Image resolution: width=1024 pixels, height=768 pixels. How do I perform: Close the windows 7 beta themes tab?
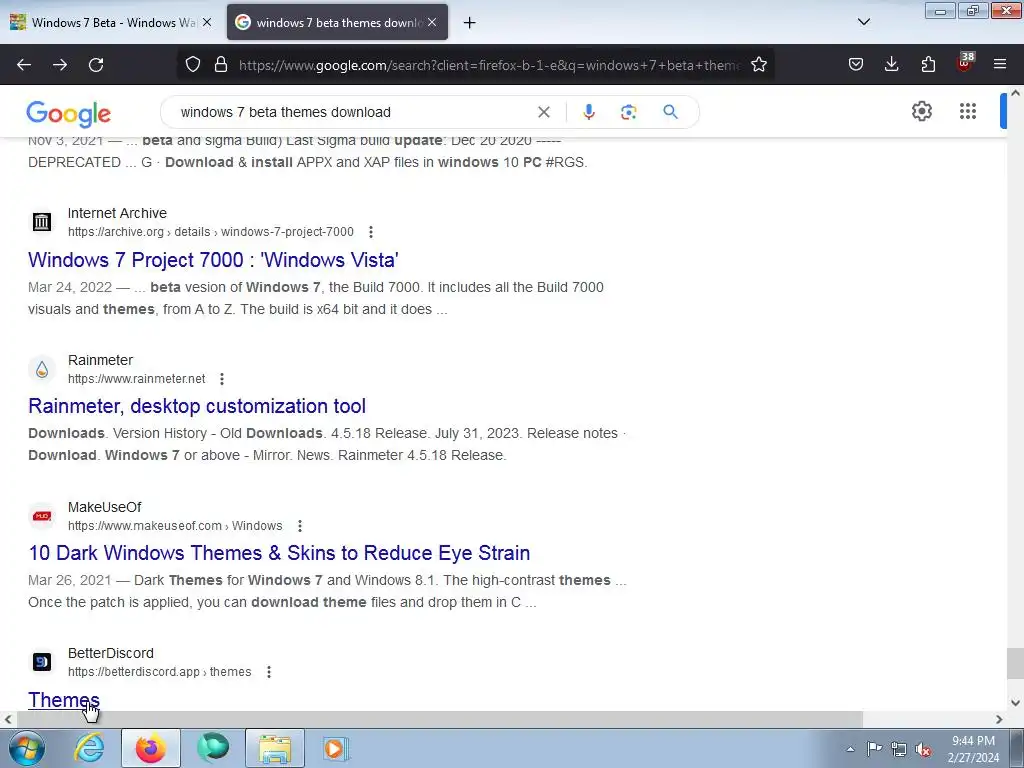[x=432, y=22]
